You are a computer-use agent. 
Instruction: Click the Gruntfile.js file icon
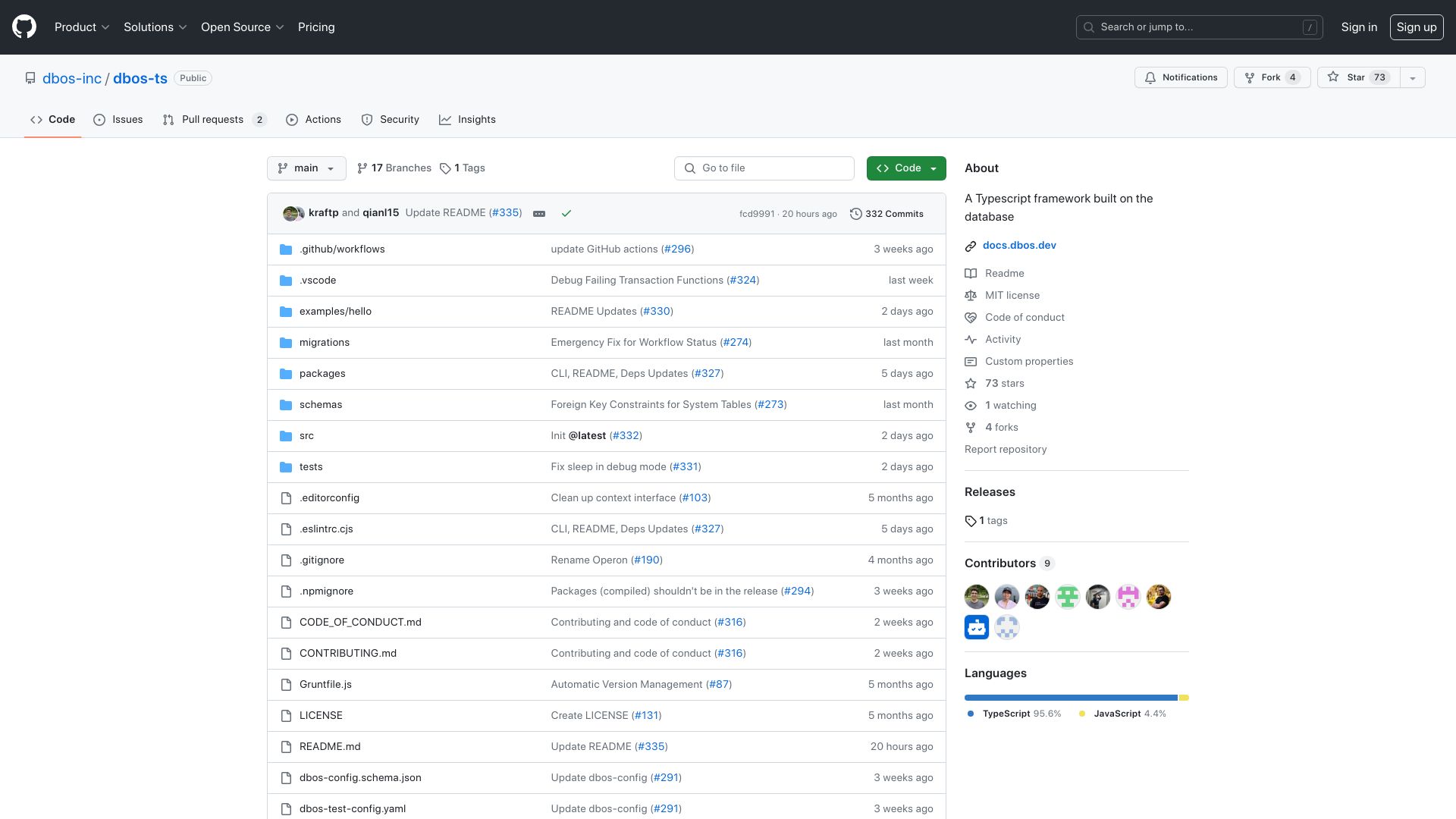click(286, 685)
